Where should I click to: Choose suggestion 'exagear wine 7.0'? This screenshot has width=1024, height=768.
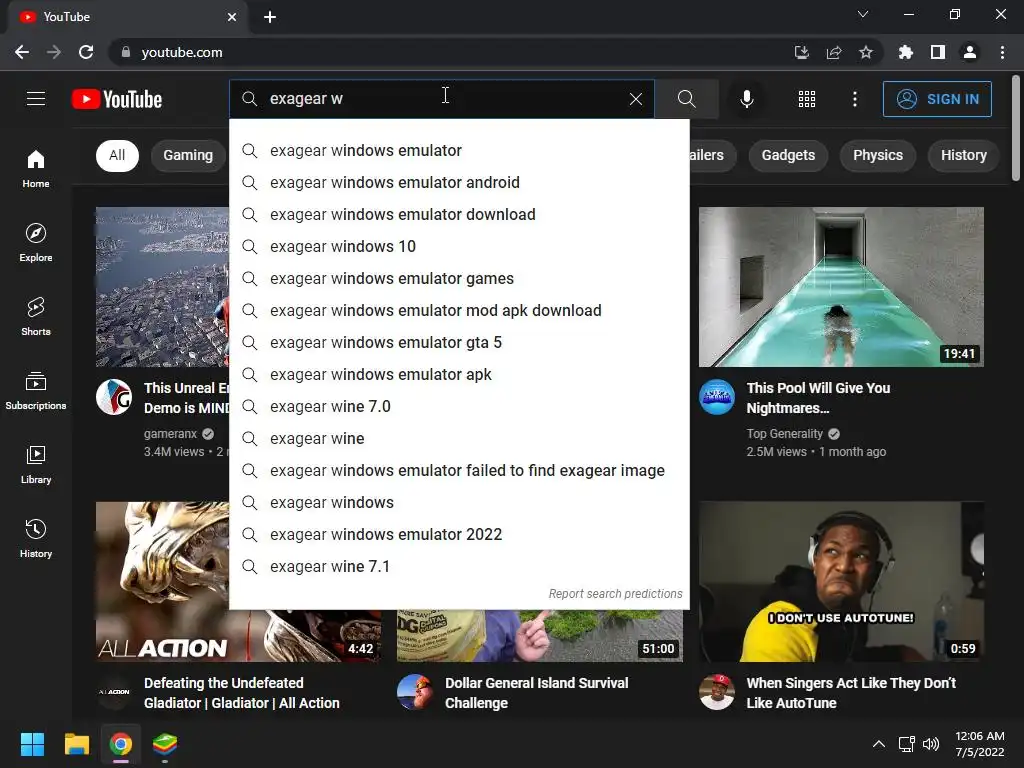tap(459, 406)
